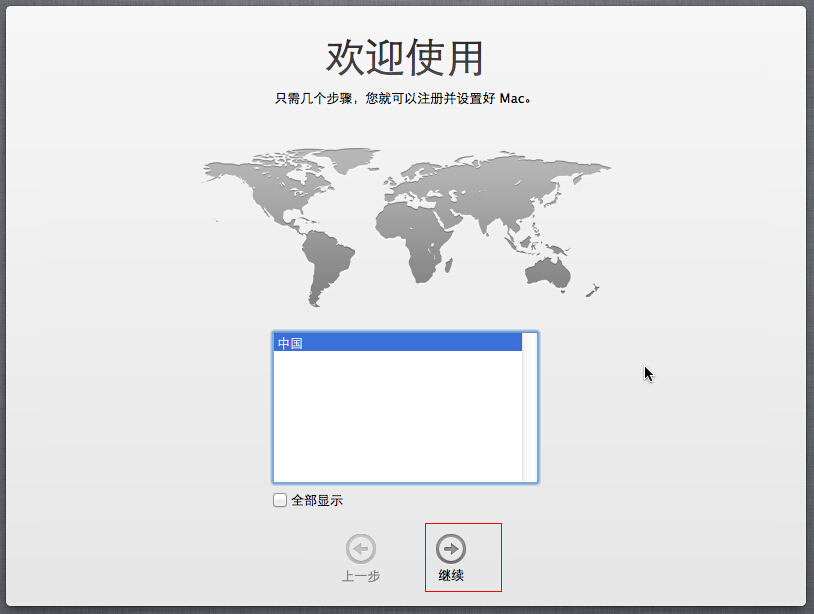Image resolution: width=814 pixels, height=614 pixels.
Task: Click the 上一步 back arrow icon
Action: click(x=361, y=549)
